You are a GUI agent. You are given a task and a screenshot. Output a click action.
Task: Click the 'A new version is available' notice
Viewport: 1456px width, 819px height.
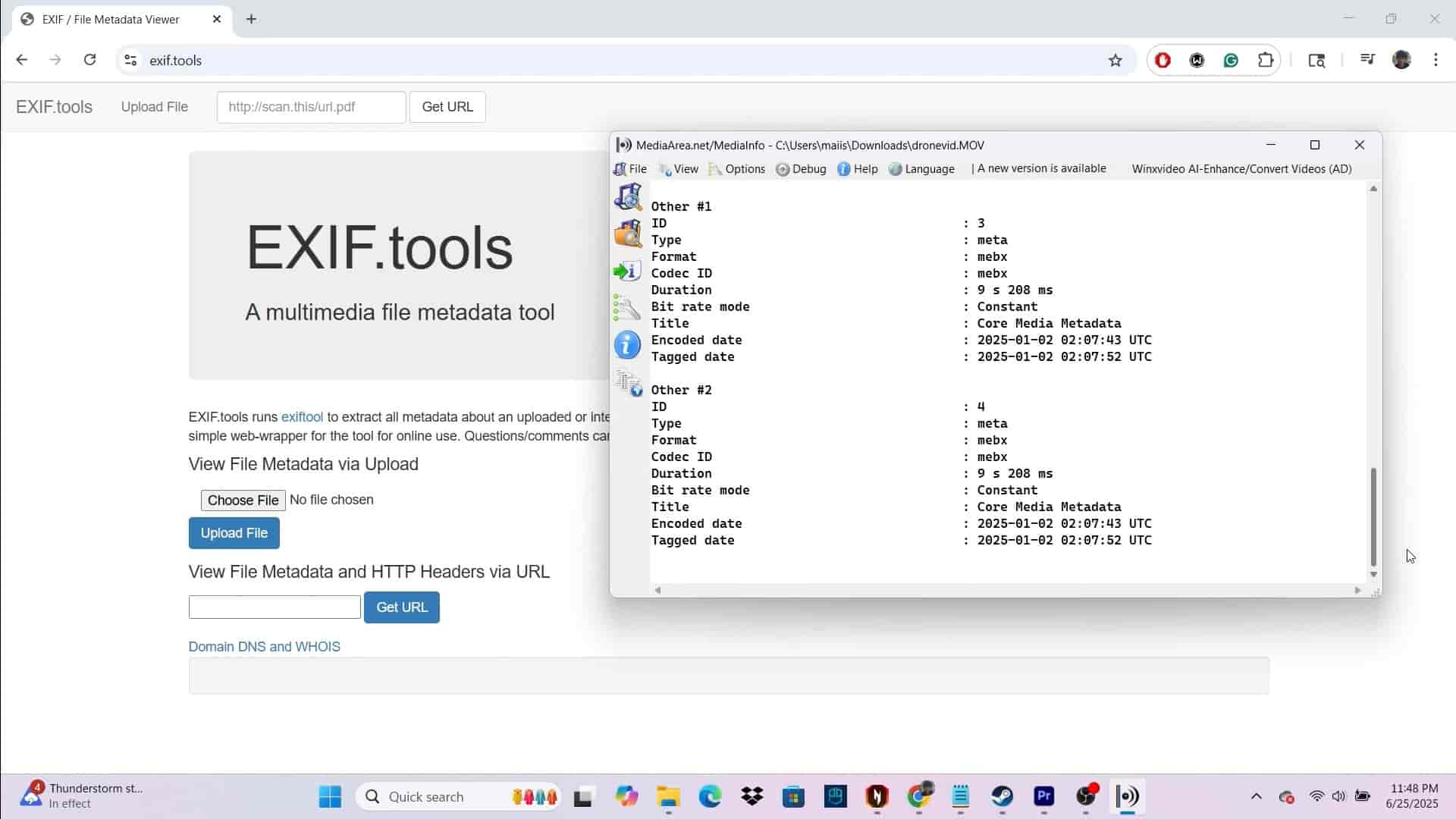click(1041, 168)
